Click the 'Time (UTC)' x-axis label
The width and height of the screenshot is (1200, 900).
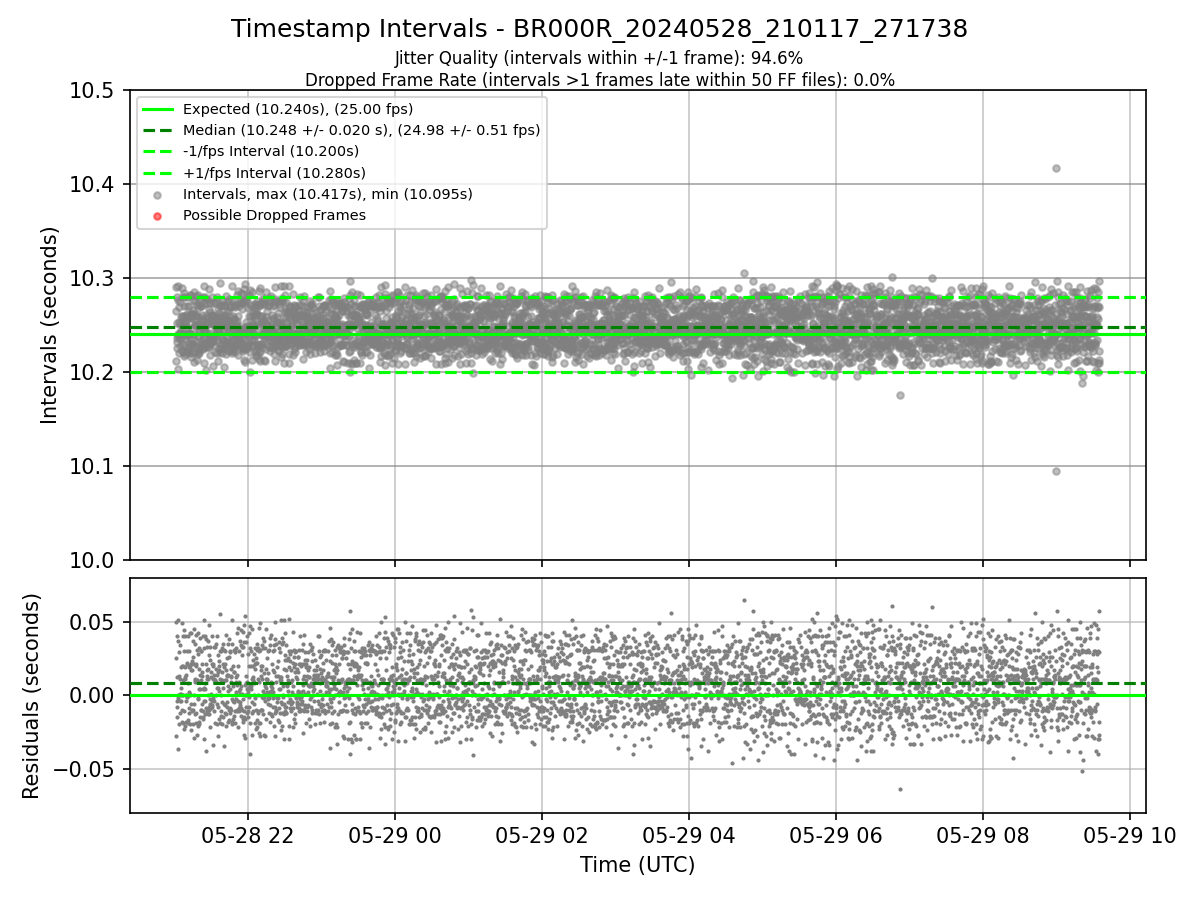[637, 865]
